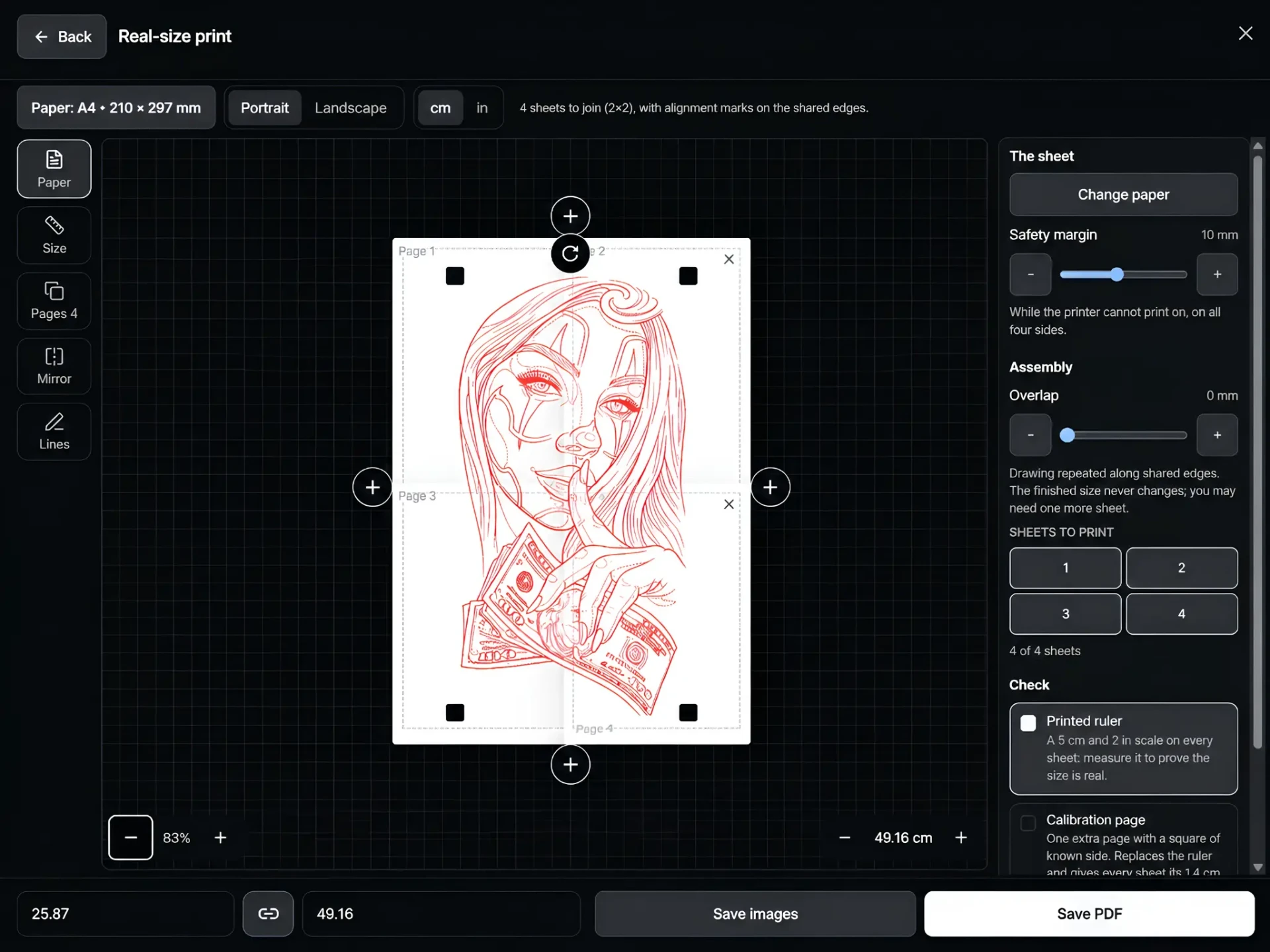Toggle sheet 2 to print
The width and height of the screenshot is (1270, 952).
click(x=1181, y=568)
